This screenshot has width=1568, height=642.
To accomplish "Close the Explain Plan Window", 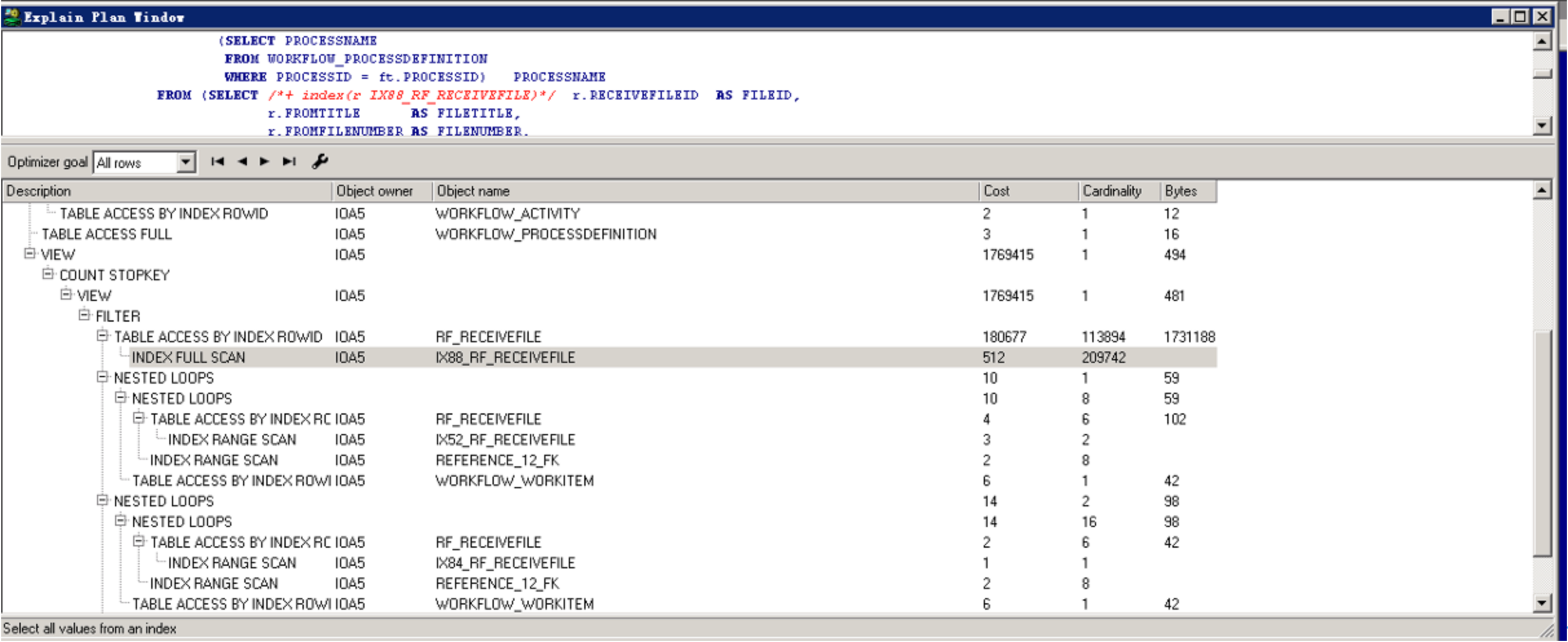I will click(x=1543, y=16).
